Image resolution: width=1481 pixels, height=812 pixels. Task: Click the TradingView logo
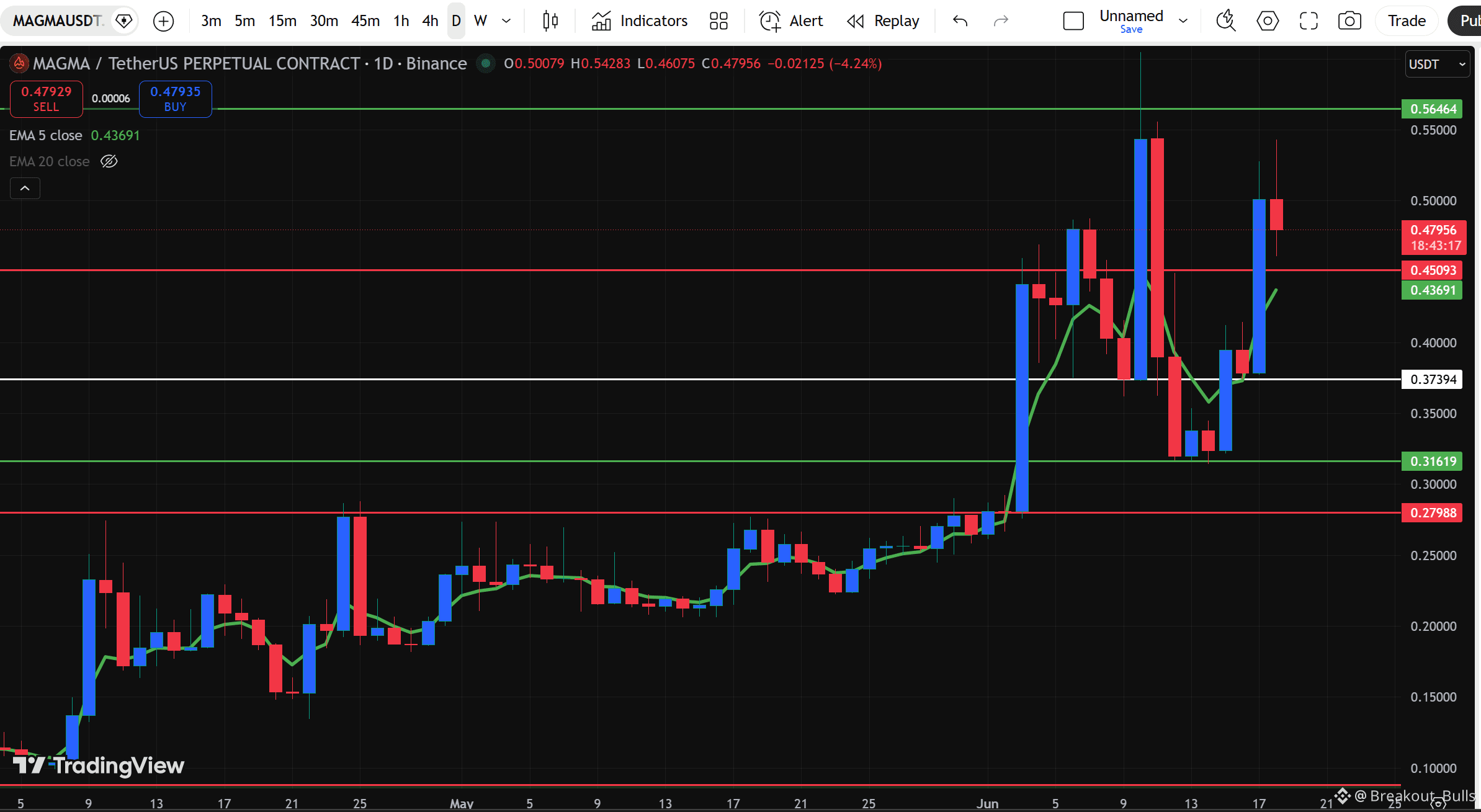(x=99, y=765)
